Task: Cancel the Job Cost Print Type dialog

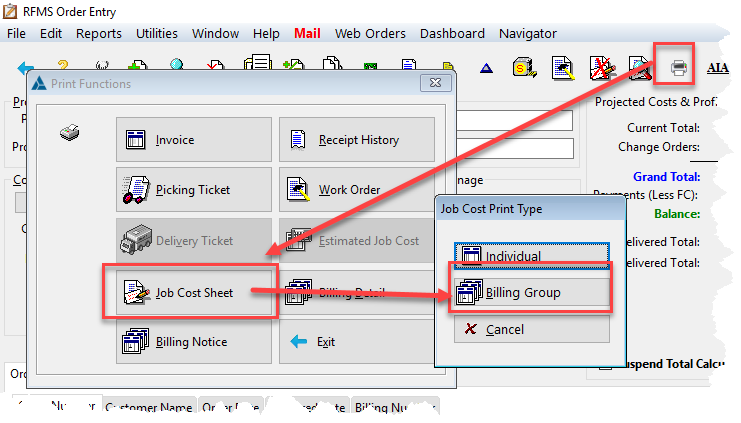Action: point(532,329)
